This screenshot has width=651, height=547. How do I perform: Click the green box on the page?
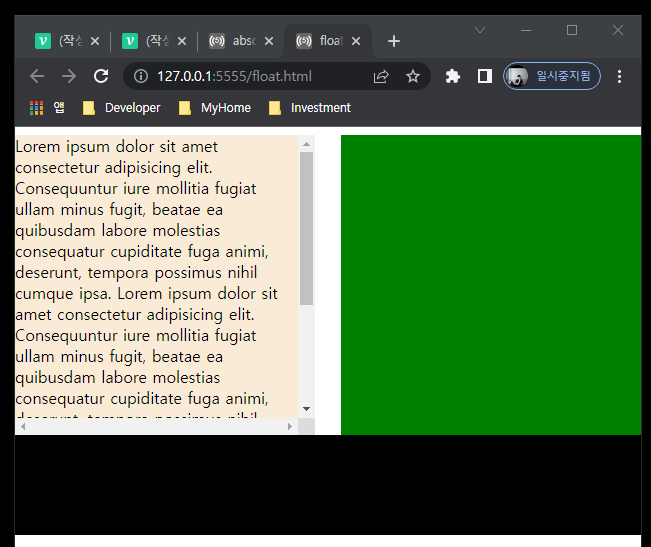[491, 285]
